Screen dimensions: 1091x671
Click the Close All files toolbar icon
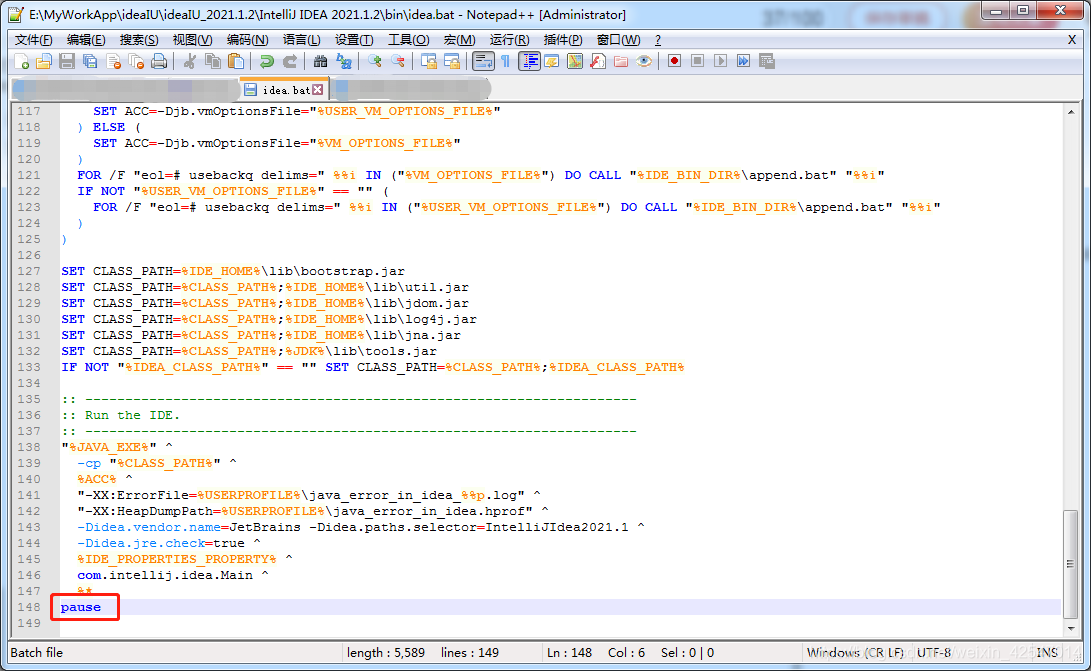(x=136, y=62)
